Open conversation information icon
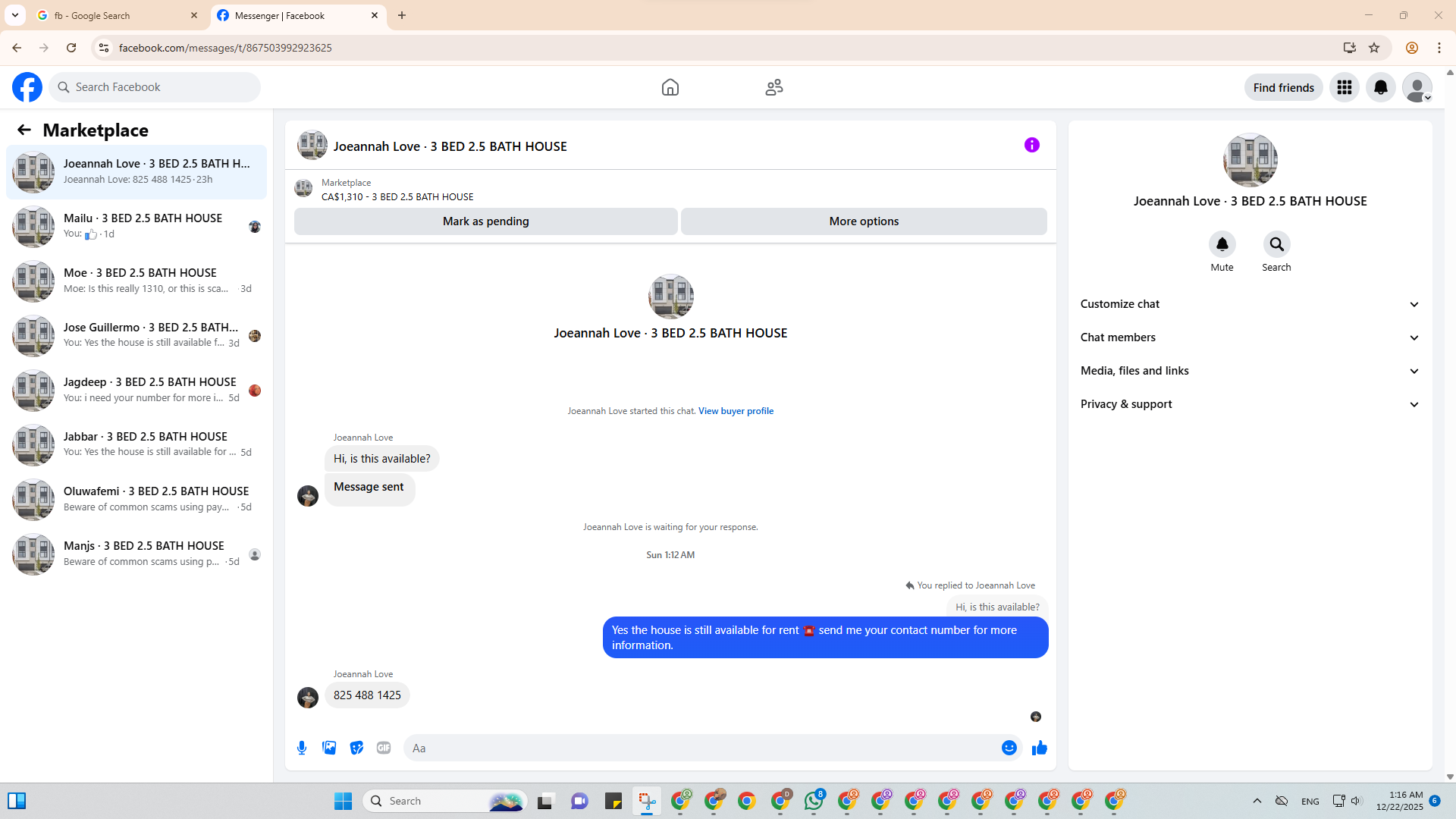The width and height of the screenshot is (1456, 819). 1032,145
